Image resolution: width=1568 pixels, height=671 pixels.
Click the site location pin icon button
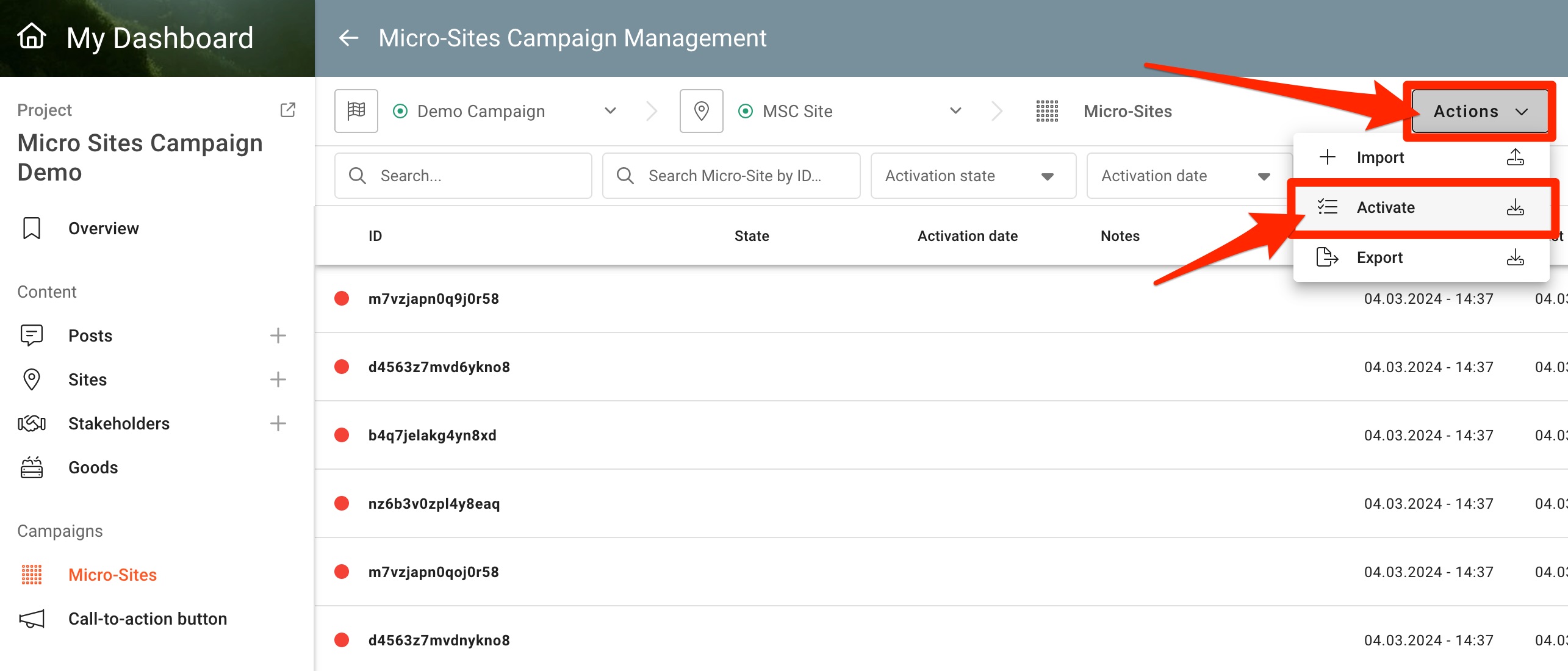[702, 111]
